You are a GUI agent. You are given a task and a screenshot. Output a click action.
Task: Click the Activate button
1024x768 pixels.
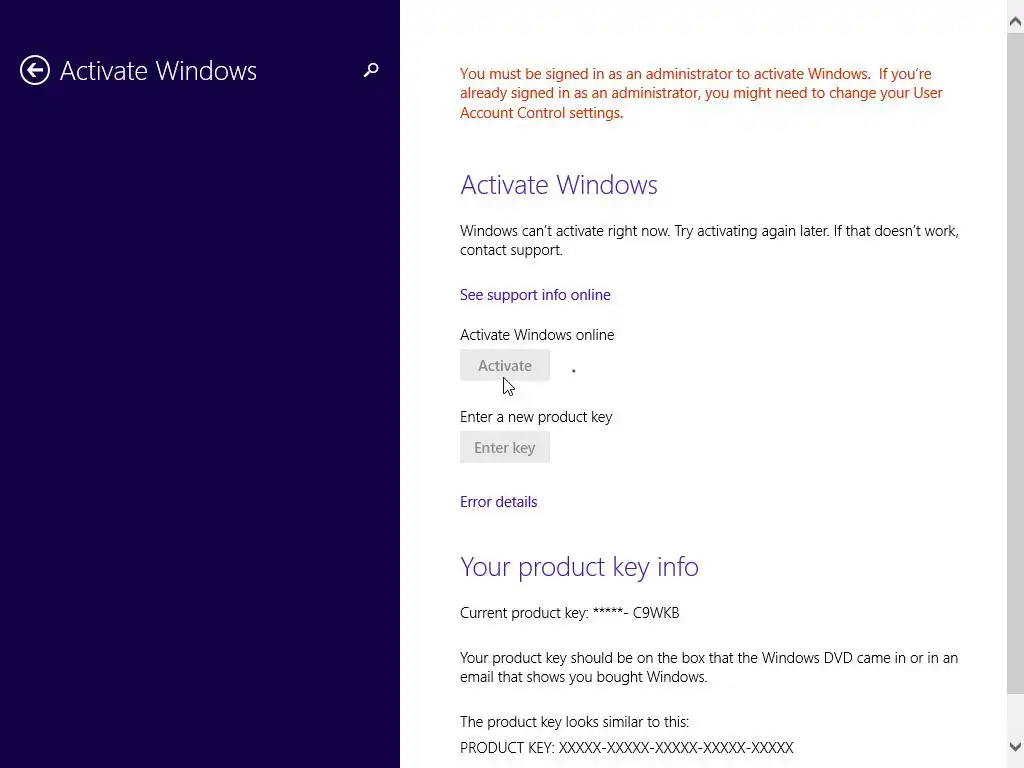[x=505, y=366]
